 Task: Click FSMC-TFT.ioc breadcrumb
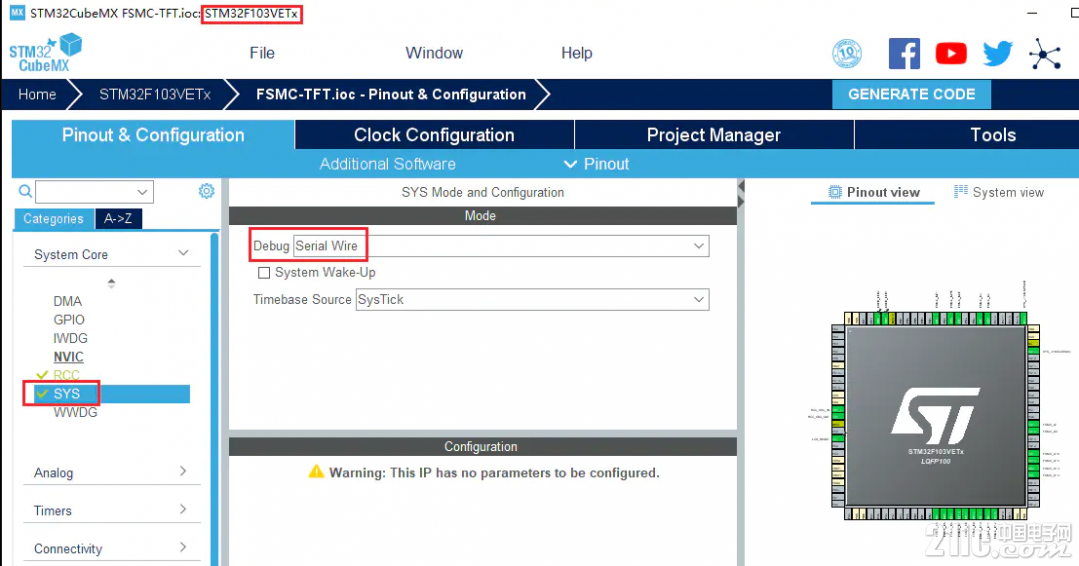(x=391, y=94)
